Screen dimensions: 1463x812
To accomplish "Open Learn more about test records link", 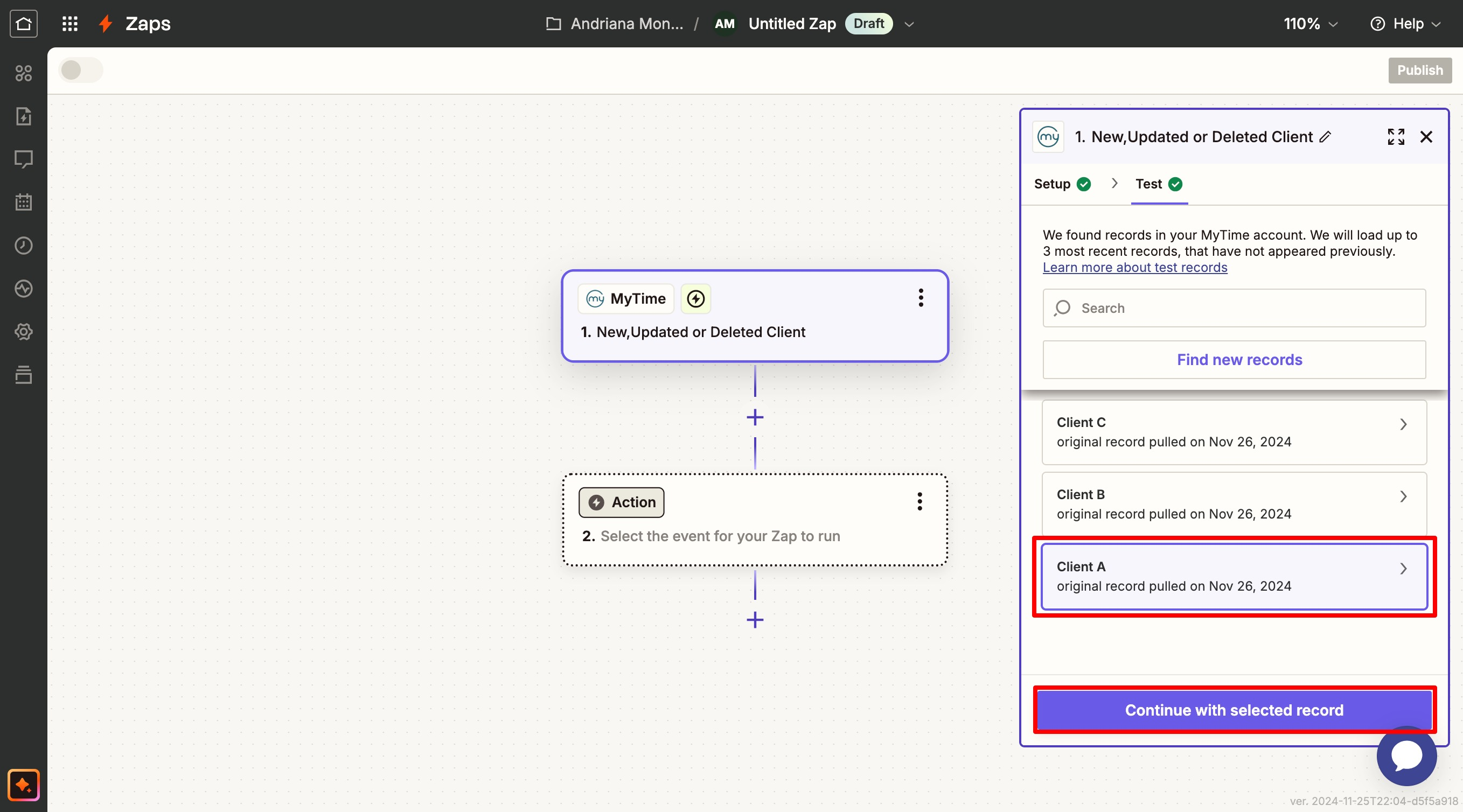I will tap(1134, 268).
